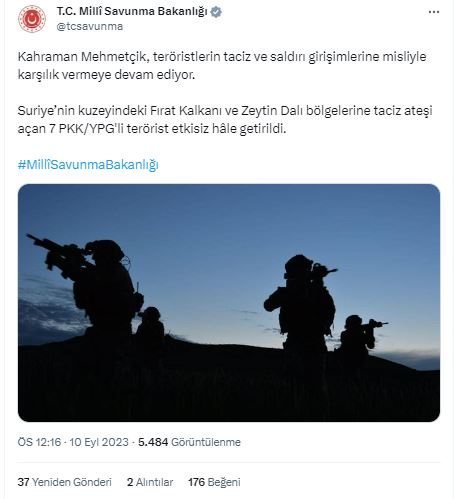Show the 176 Beğeni likes list
Screen dimensions: 454x499
pyautogui.click(x=214, y=482)
